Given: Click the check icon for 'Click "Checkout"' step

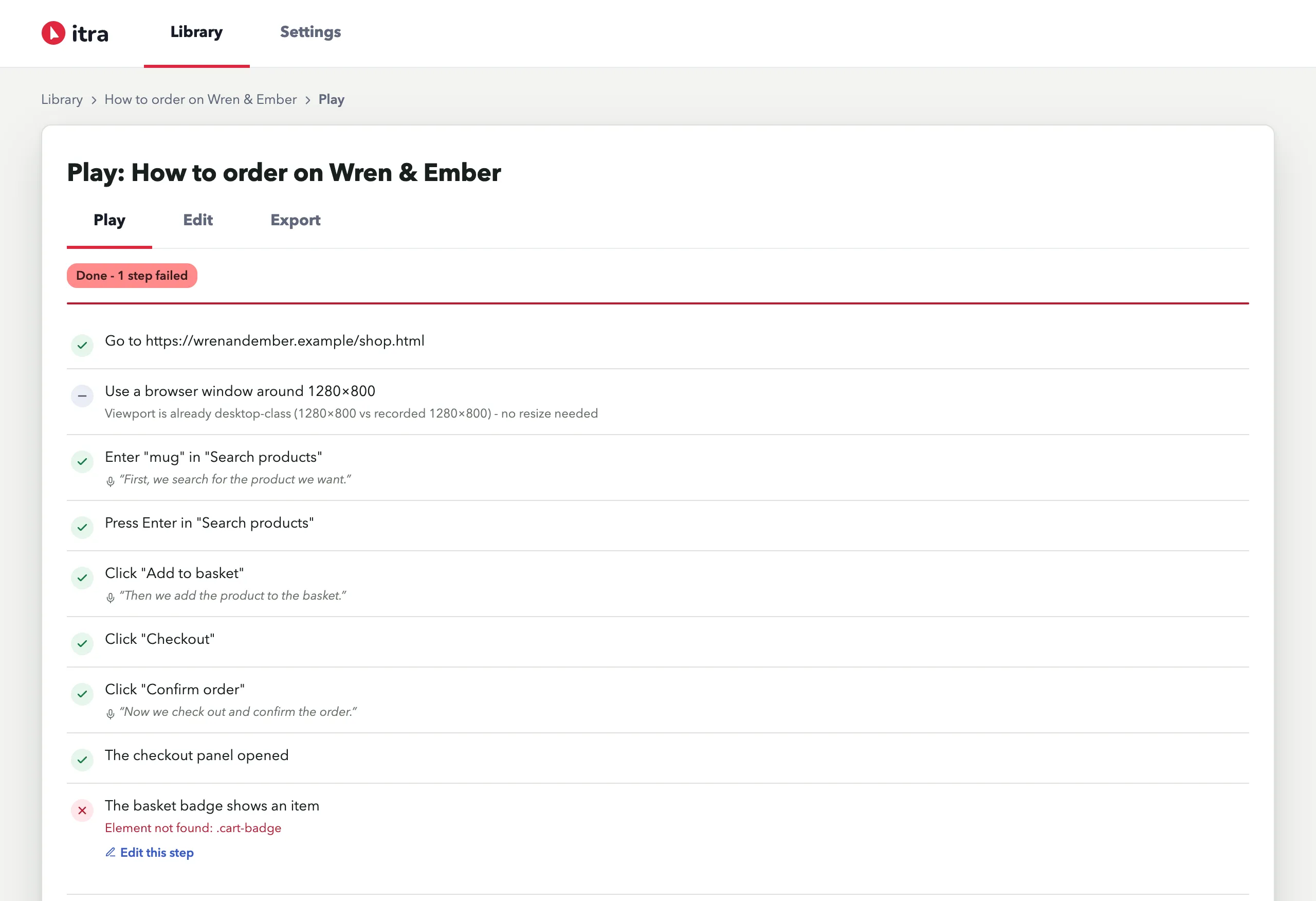Looking at the screenshot, I should [x=82, y=643].
